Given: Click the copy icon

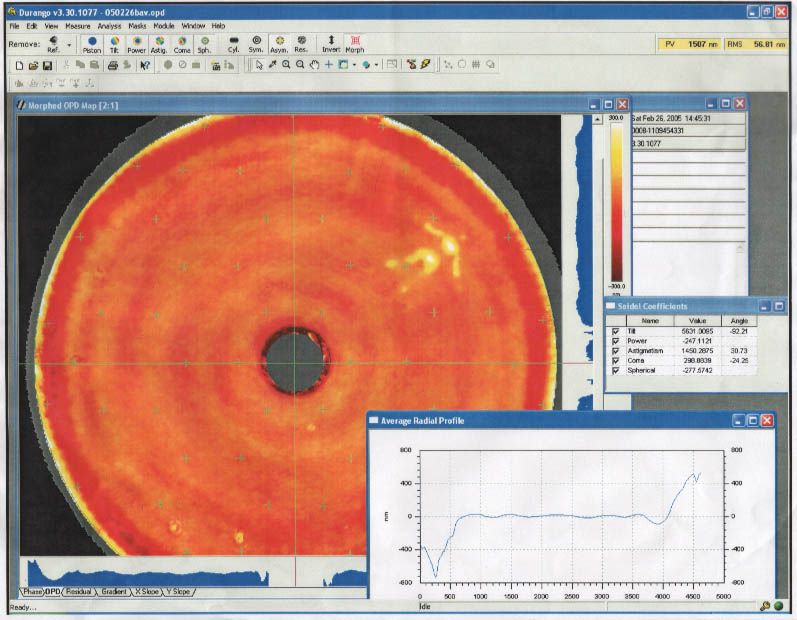Looking at the screenshot, I should [80, 65].
